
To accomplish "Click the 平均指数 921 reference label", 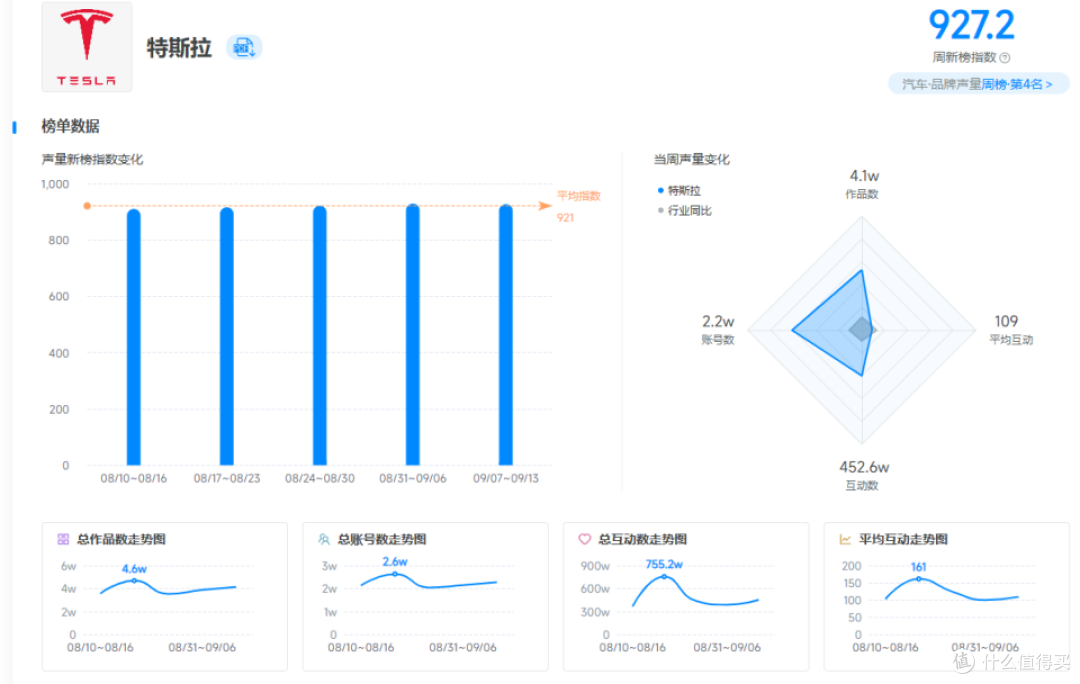I will point(579,207).
